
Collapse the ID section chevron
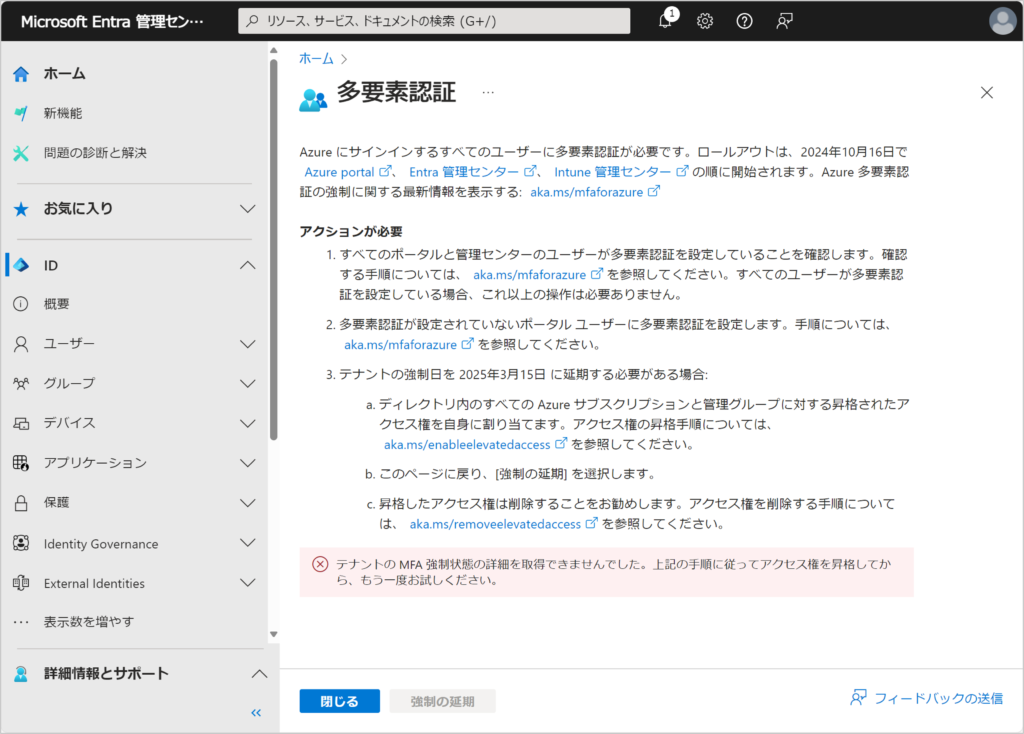coord(248,265)
